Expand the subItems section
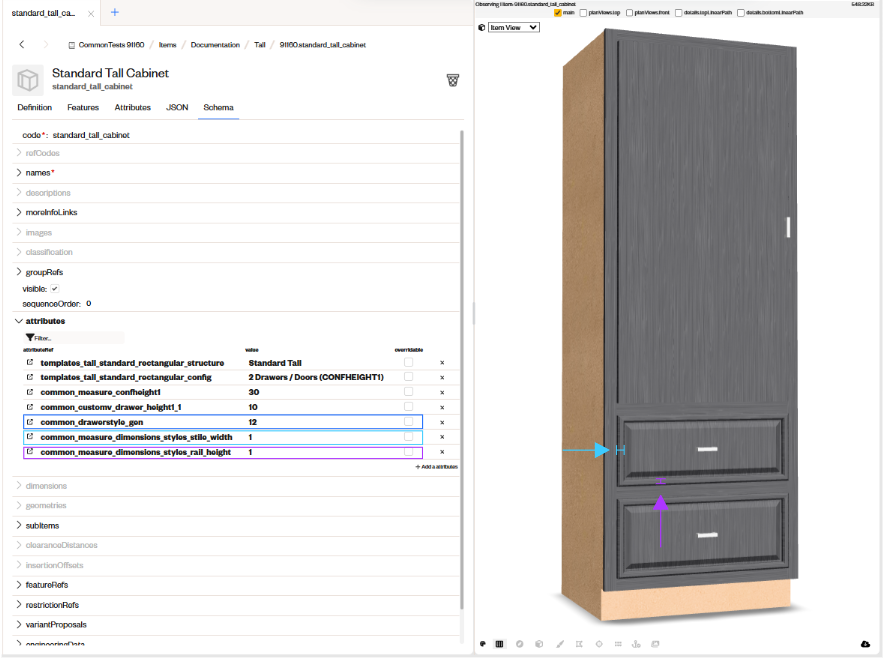The image size is (885, 659). [19, 525]
